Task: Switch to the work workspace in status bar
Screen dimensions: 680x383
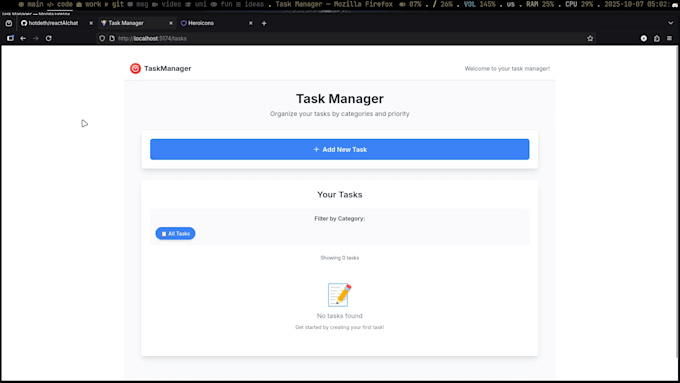Action: pyautogui.click(x=88, y=4)
